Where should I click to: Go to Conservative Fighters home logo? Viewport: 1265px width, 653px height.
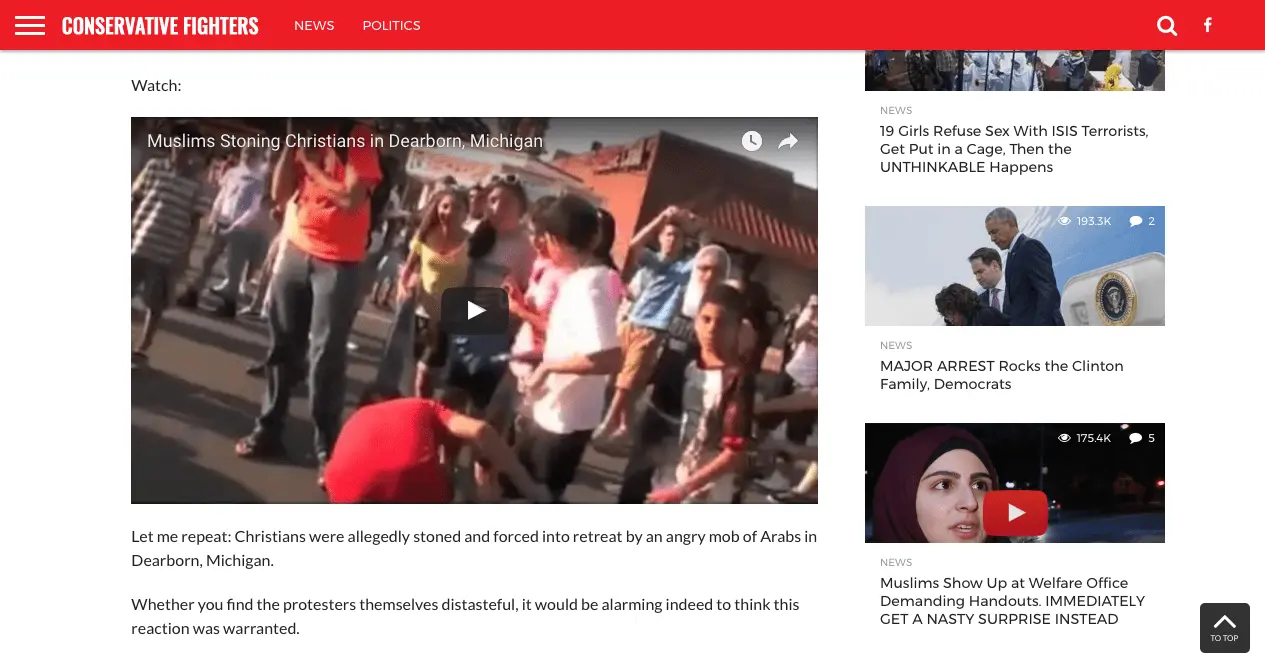tap(160, 26)
